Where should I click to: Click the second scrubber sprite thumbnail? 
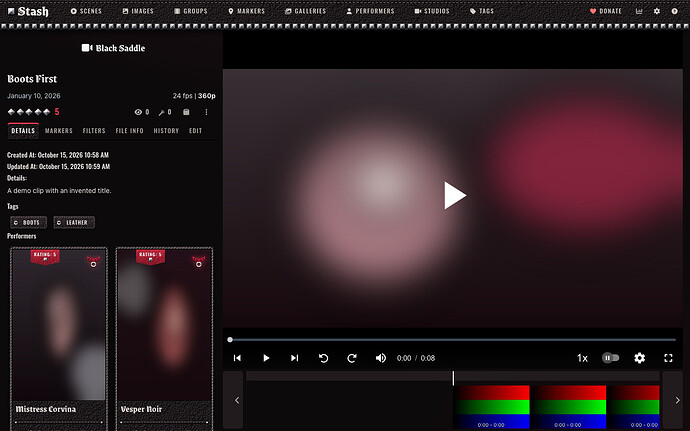tap(568, 407)
